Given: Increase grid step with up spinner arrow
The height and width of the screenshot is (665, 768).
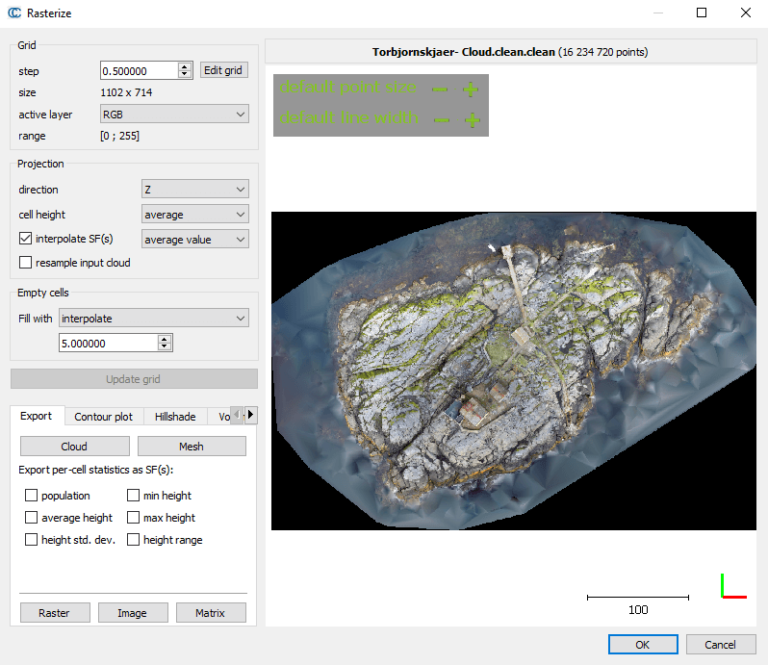Looking at the screenshot, I should coord(184,67).
